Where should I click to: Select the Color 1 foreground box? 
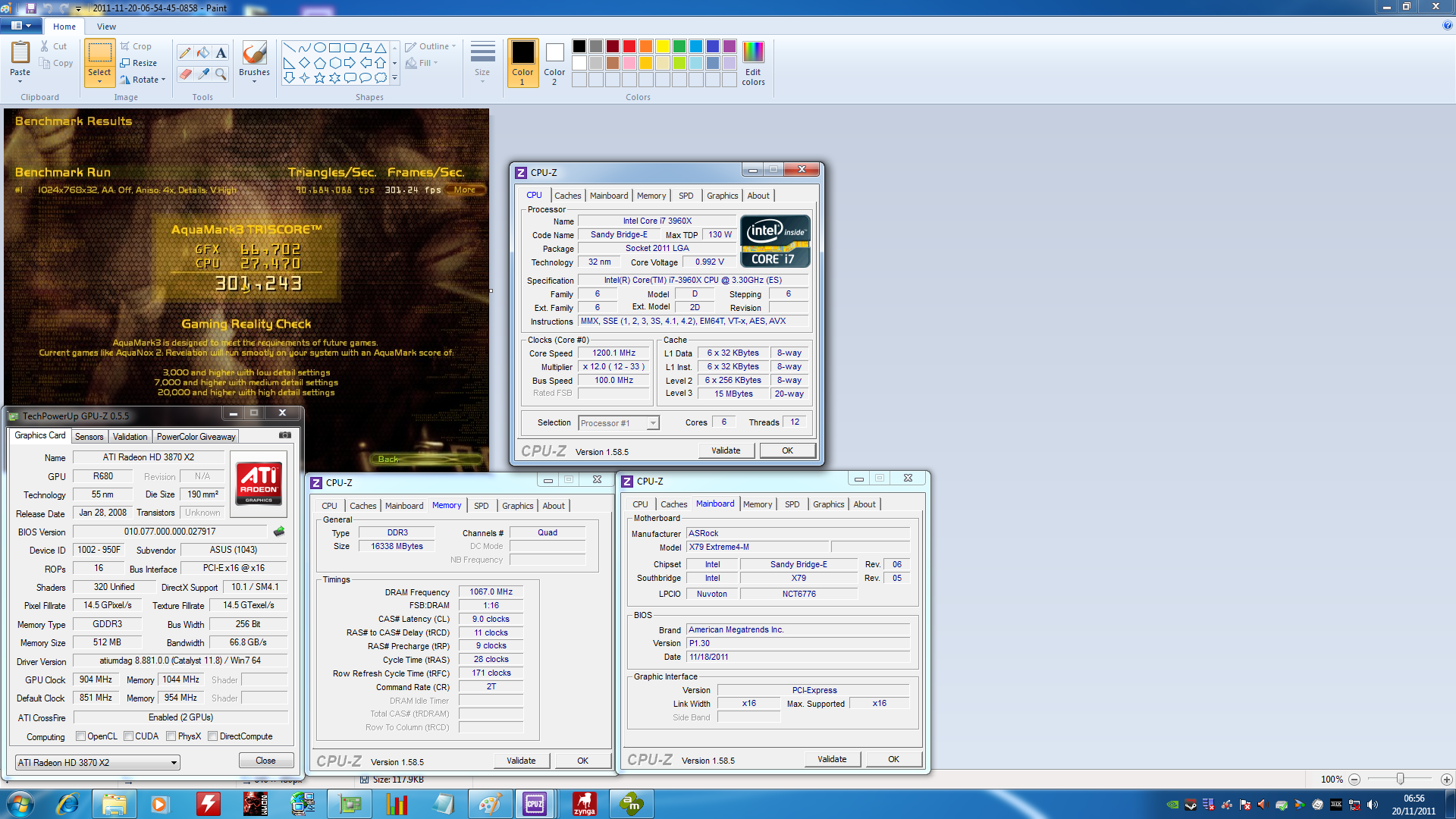pos(522,62)
